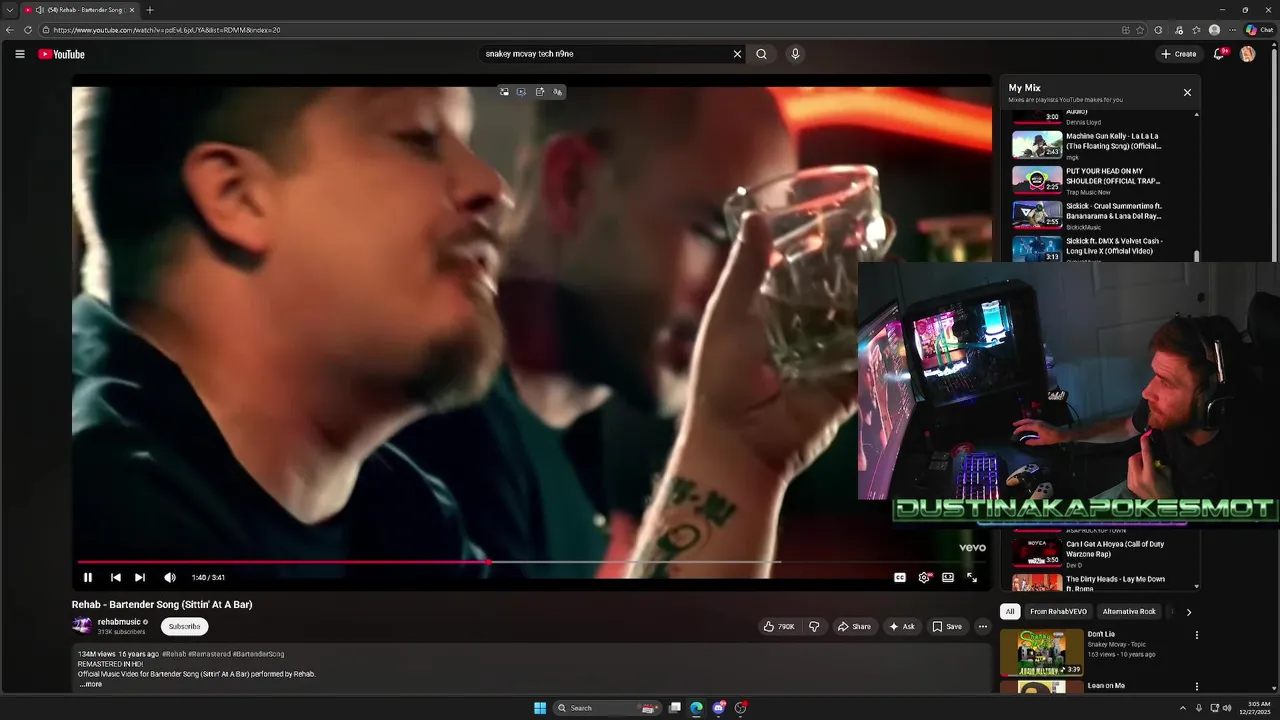Open Don't Lie video thumbnail
Screen dimensions: 1280x720
tap(1041, 652)
